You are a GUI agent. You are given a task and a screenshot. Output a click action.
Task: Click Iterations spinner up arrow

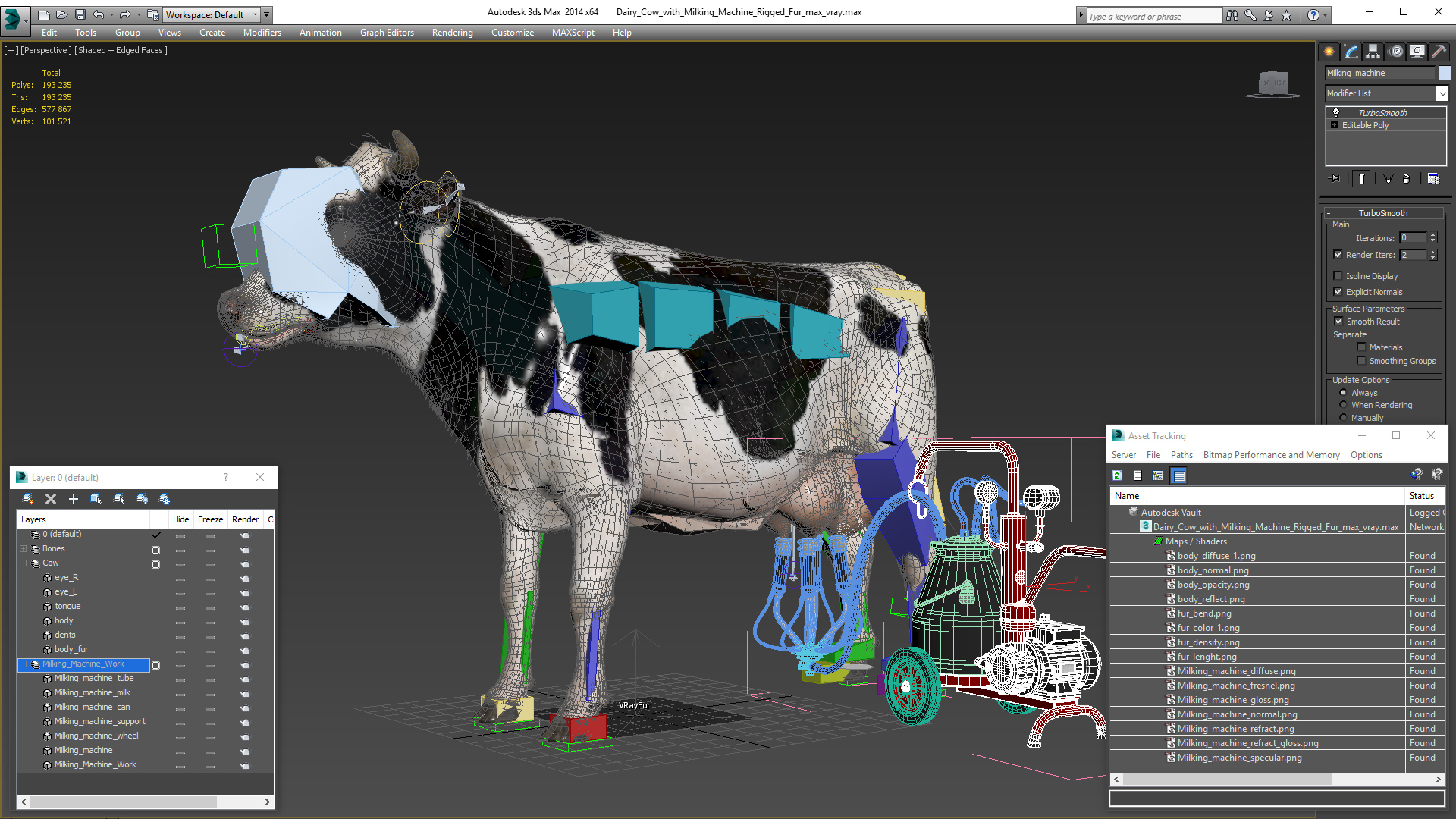coord(1432,235)
